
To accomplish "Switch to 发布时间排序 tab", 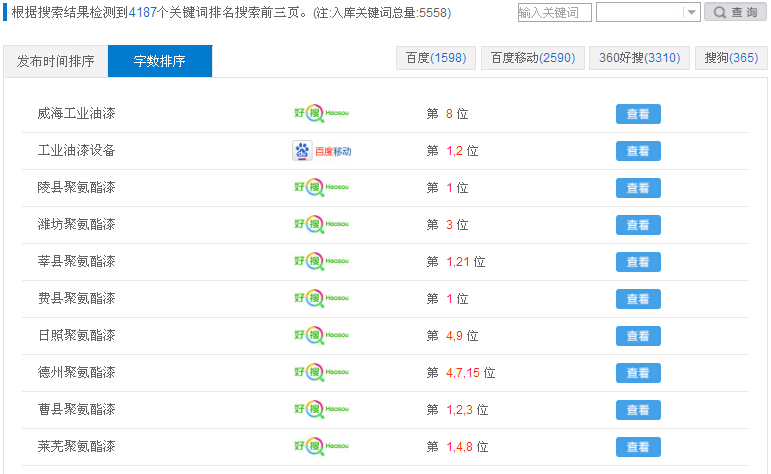I will pos(56,61).
